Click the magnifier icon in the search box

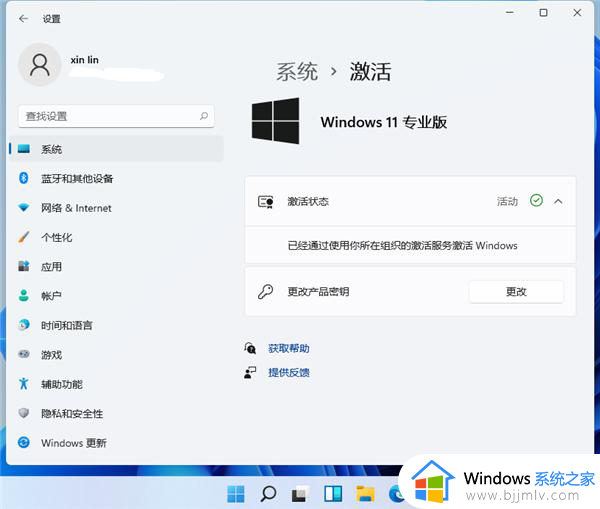204,116
